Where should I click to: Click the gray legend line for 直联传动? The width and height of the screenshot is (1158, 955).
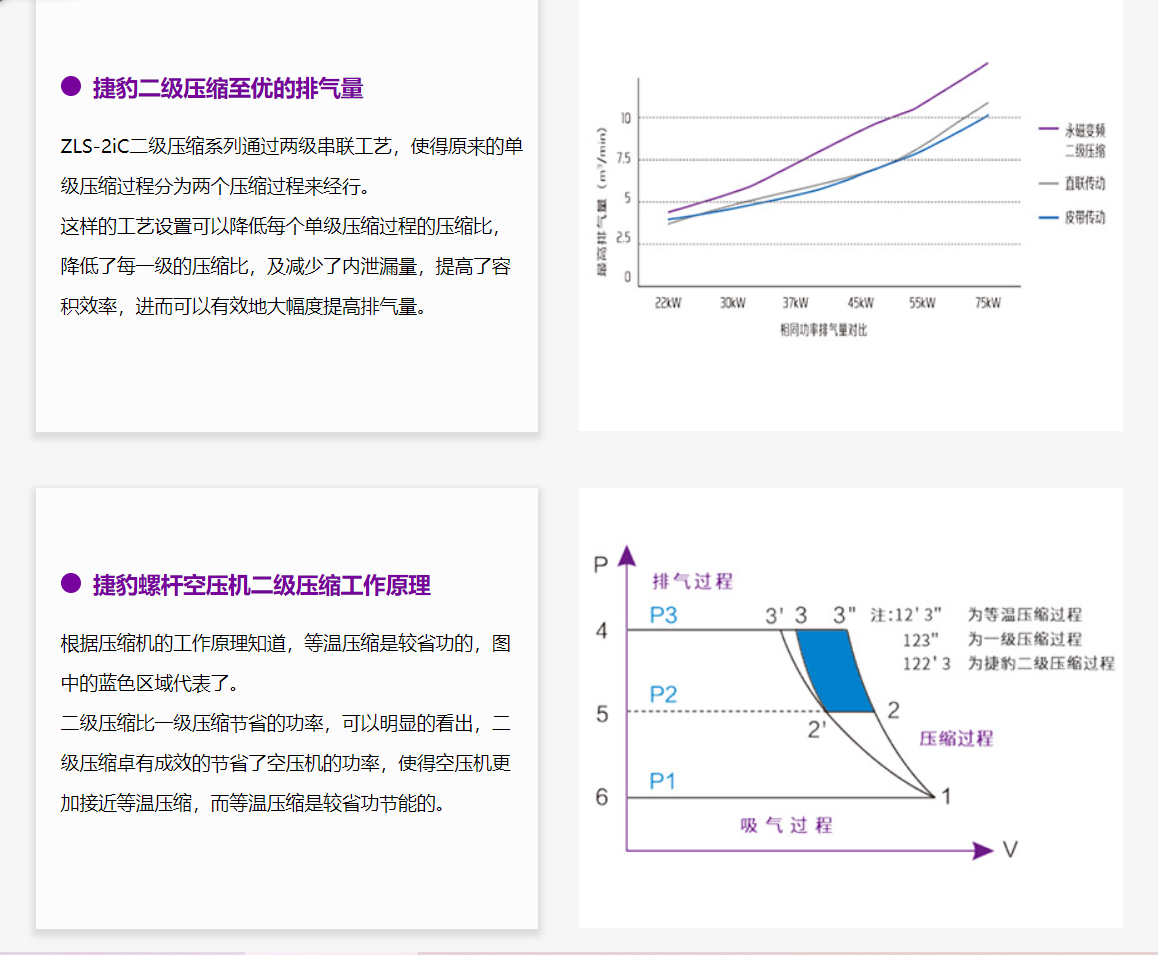point(1048,184)
